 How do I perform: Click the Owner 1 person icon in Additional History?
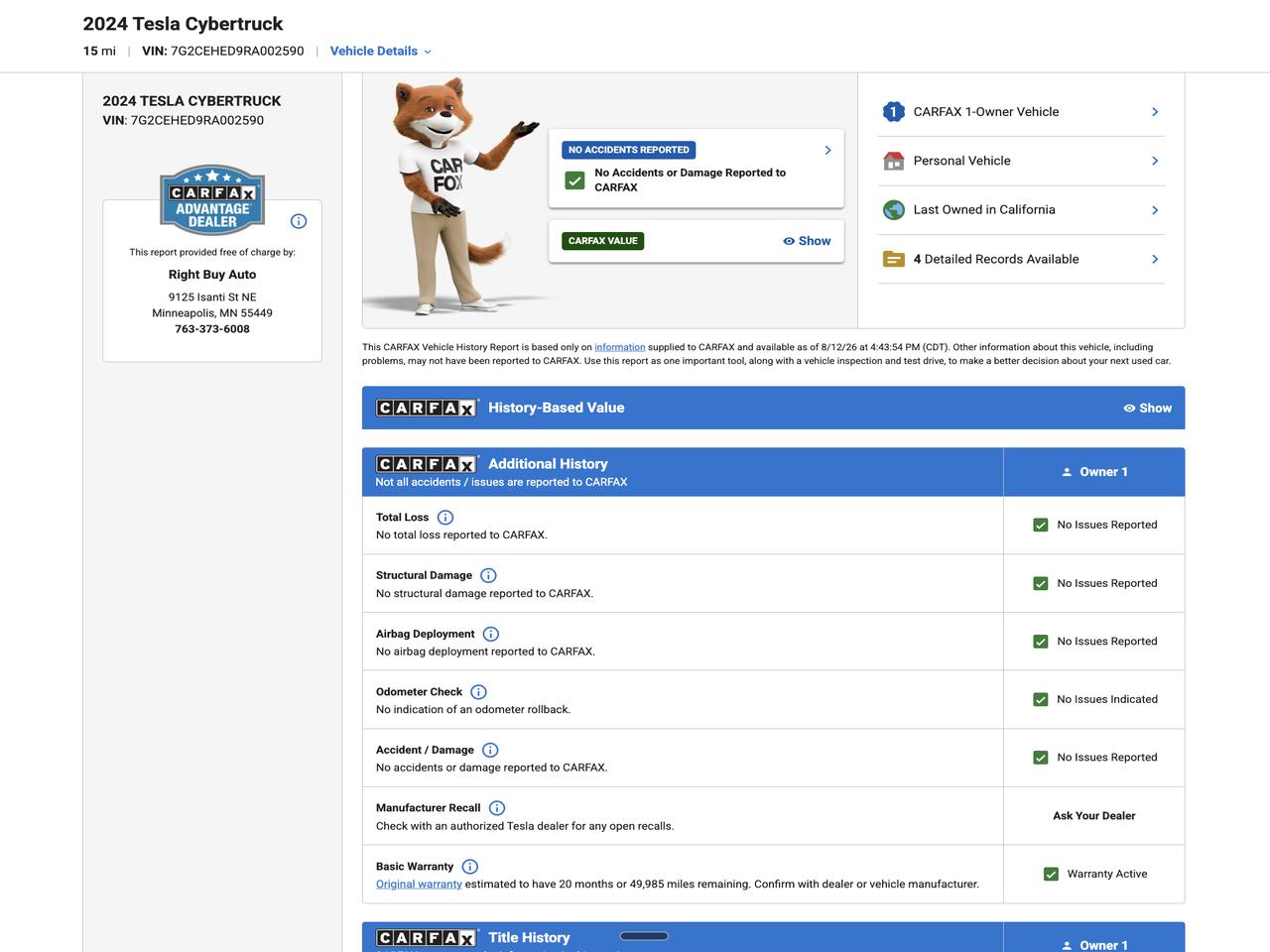tap(1068, 472)
